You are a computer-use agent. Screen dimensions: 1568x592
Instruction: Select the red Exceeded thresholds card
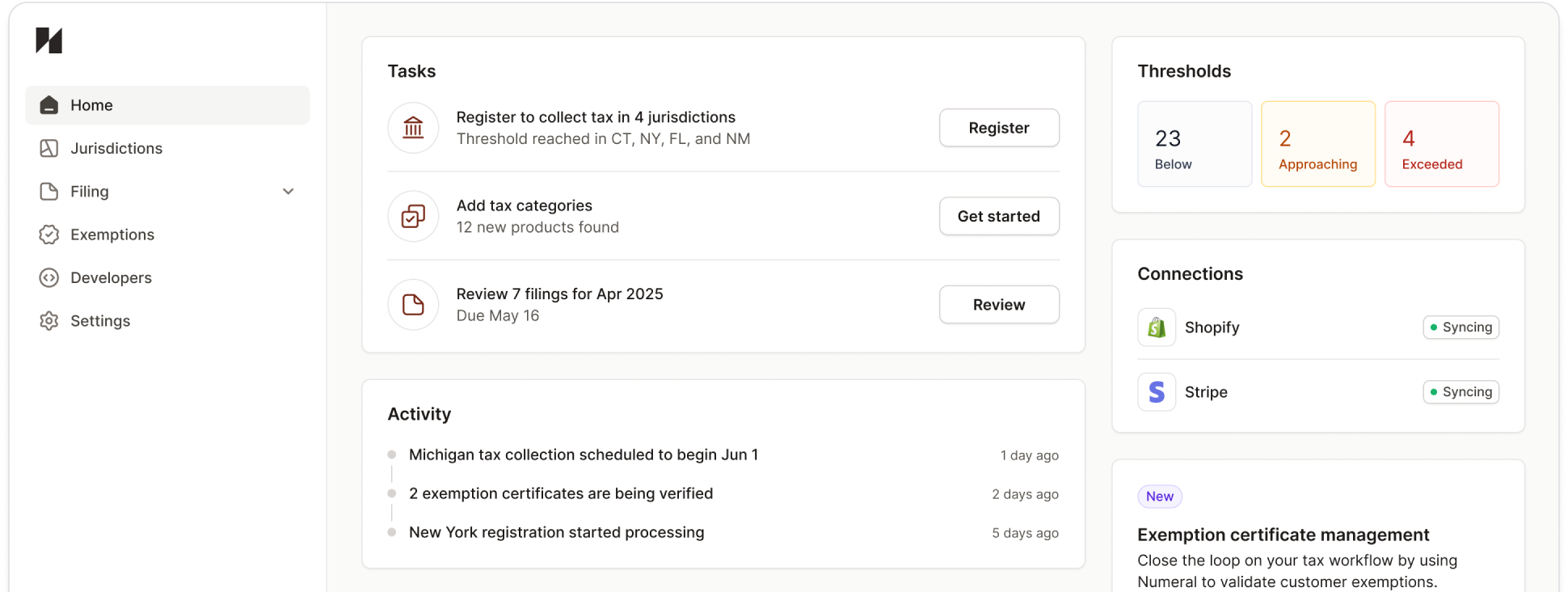point(1442,144)
